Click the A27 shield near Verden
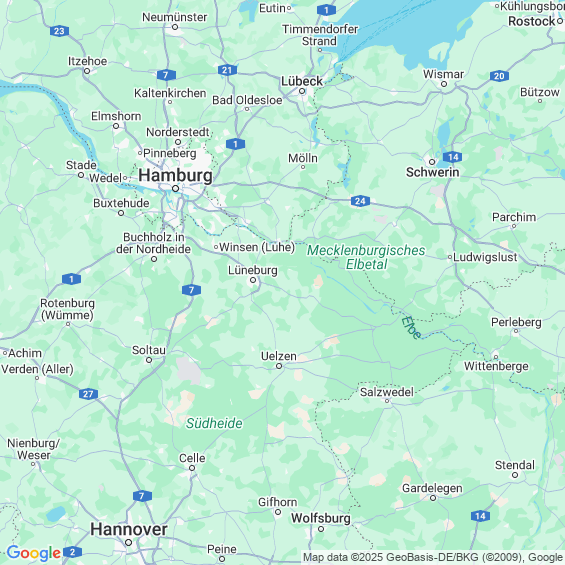 click(x=88, y=394)
